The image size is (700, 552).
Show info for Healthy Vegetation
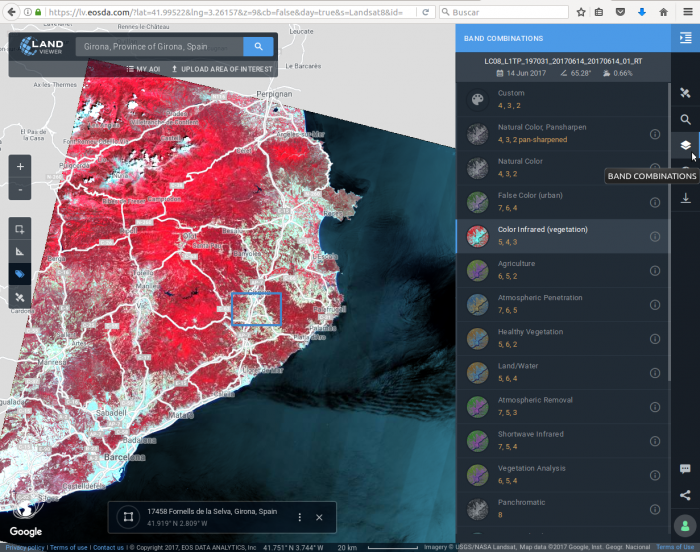click(x=655, y=339)
